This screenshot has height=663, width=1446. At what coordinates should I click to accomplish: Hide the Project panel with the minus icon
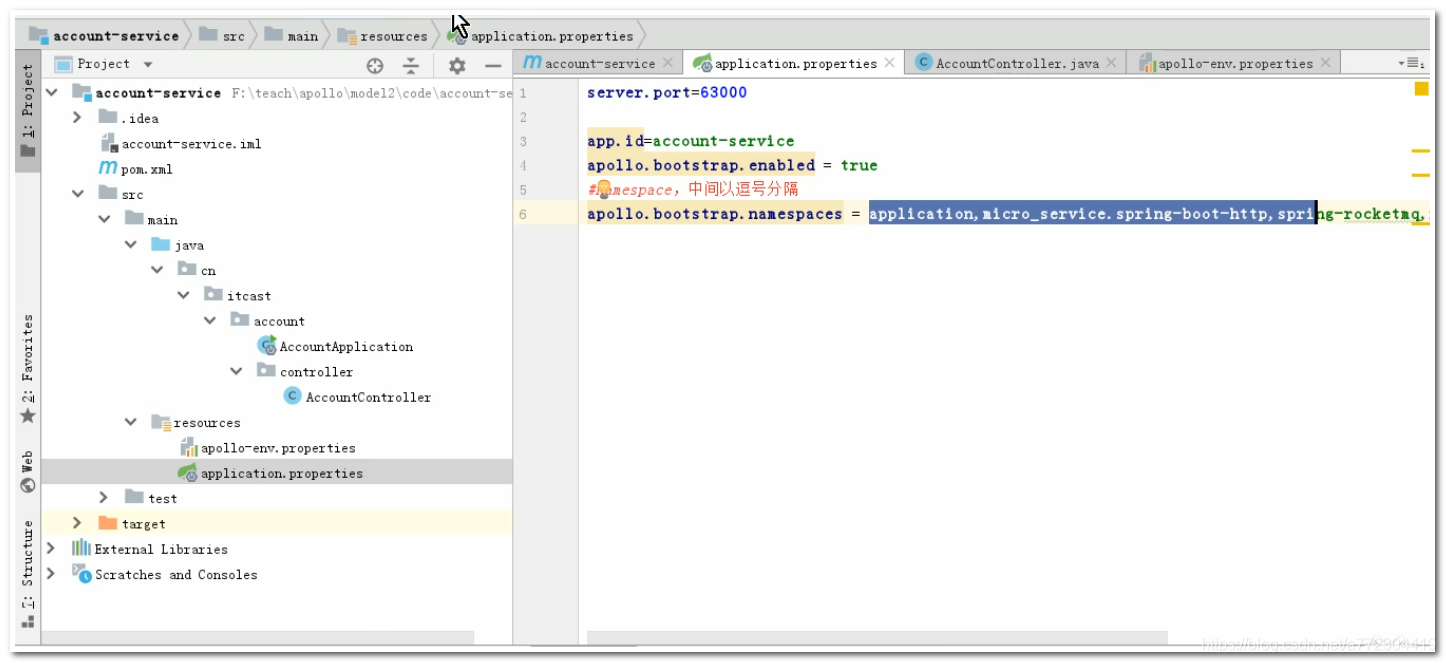(493, 63)
